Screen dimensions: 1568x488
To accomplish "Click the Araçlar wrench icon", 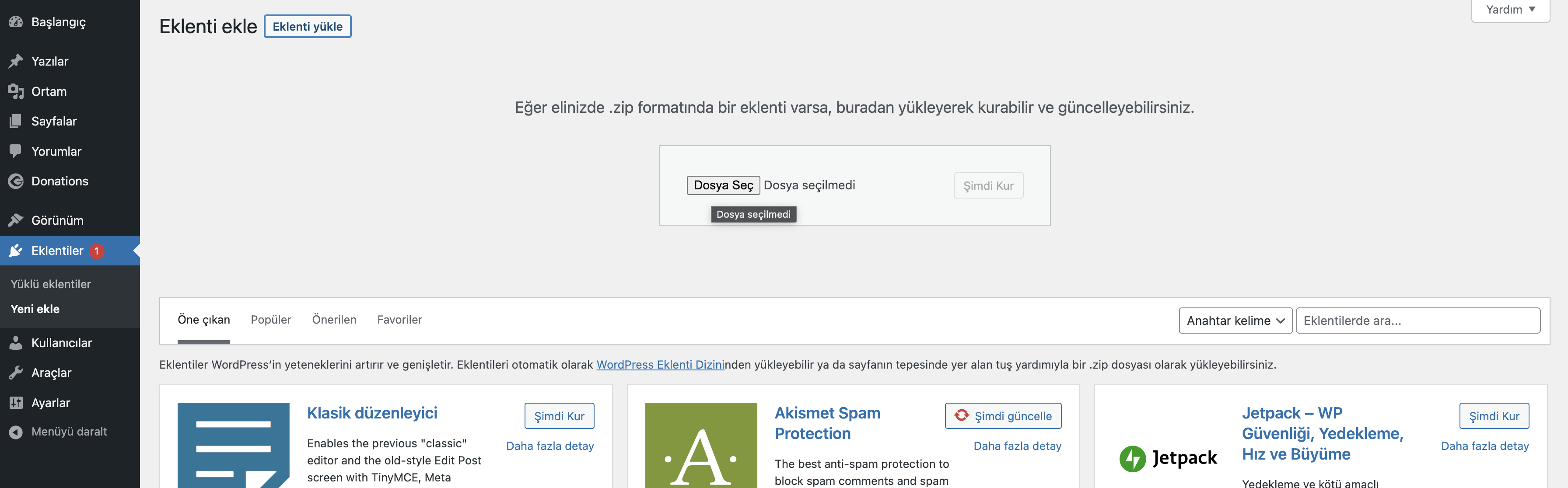I will [x=16, y=373].
